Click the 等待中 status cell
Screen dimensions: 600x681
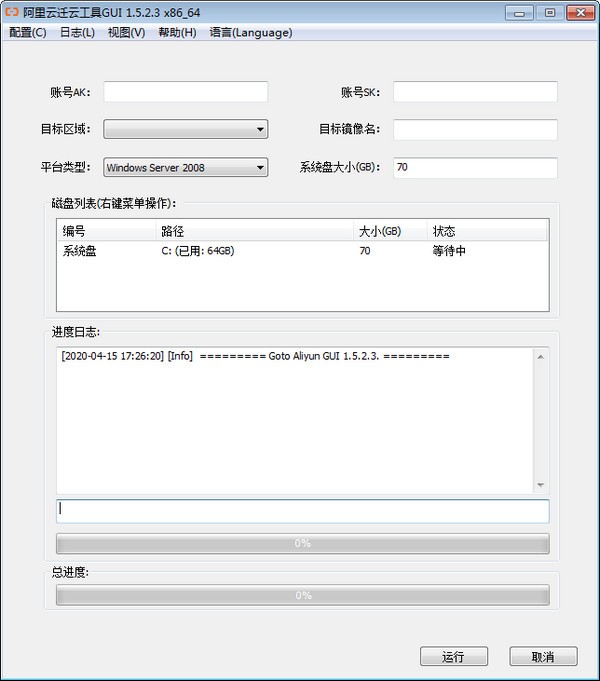pyautogui.click(x=449, y=251)
